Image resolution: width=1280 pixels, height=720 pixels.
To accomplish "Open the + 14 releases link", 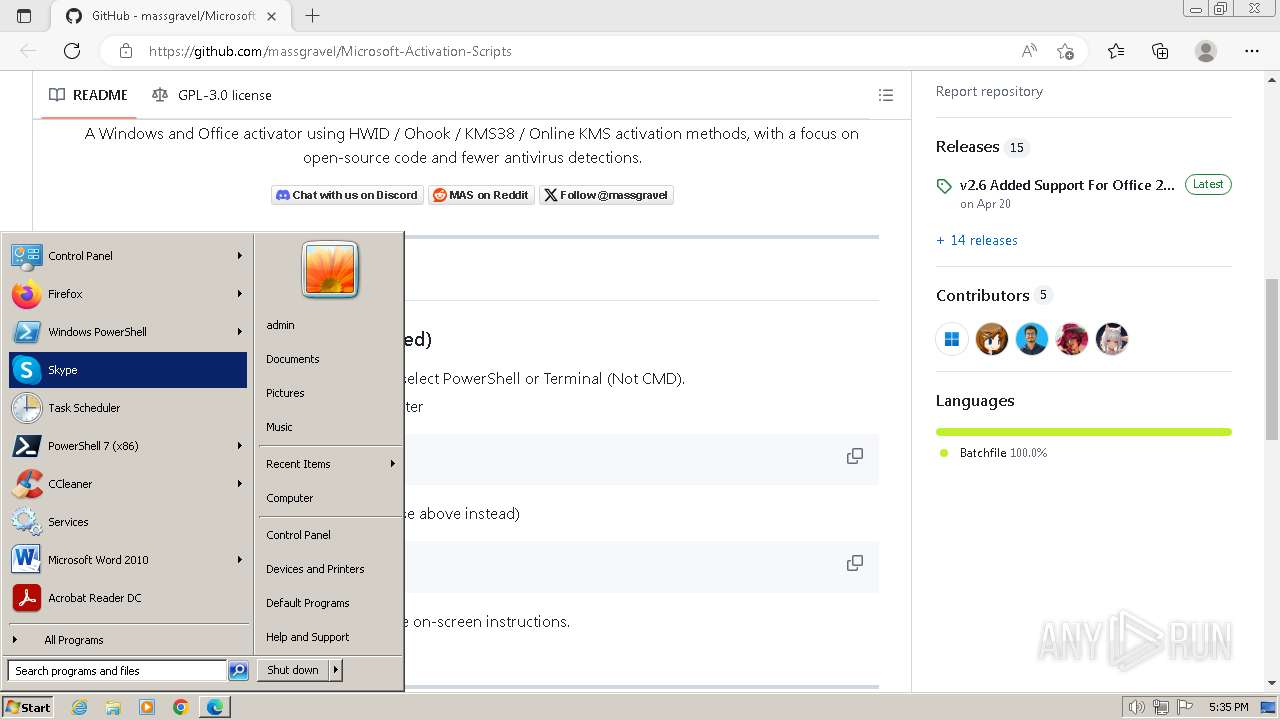I will [977, 240].
